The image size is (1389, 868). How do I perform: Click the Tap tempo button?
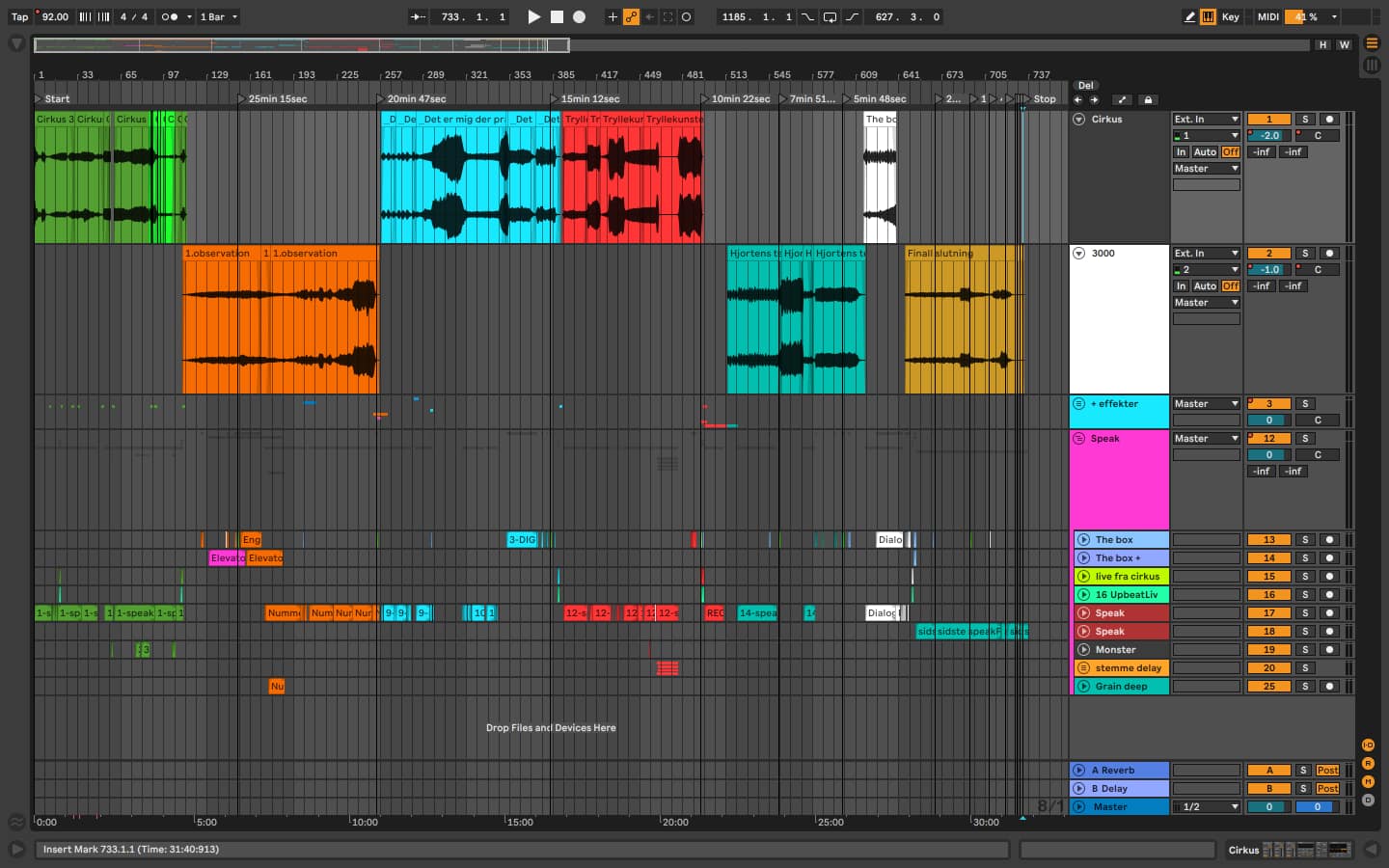coord(19,16)
